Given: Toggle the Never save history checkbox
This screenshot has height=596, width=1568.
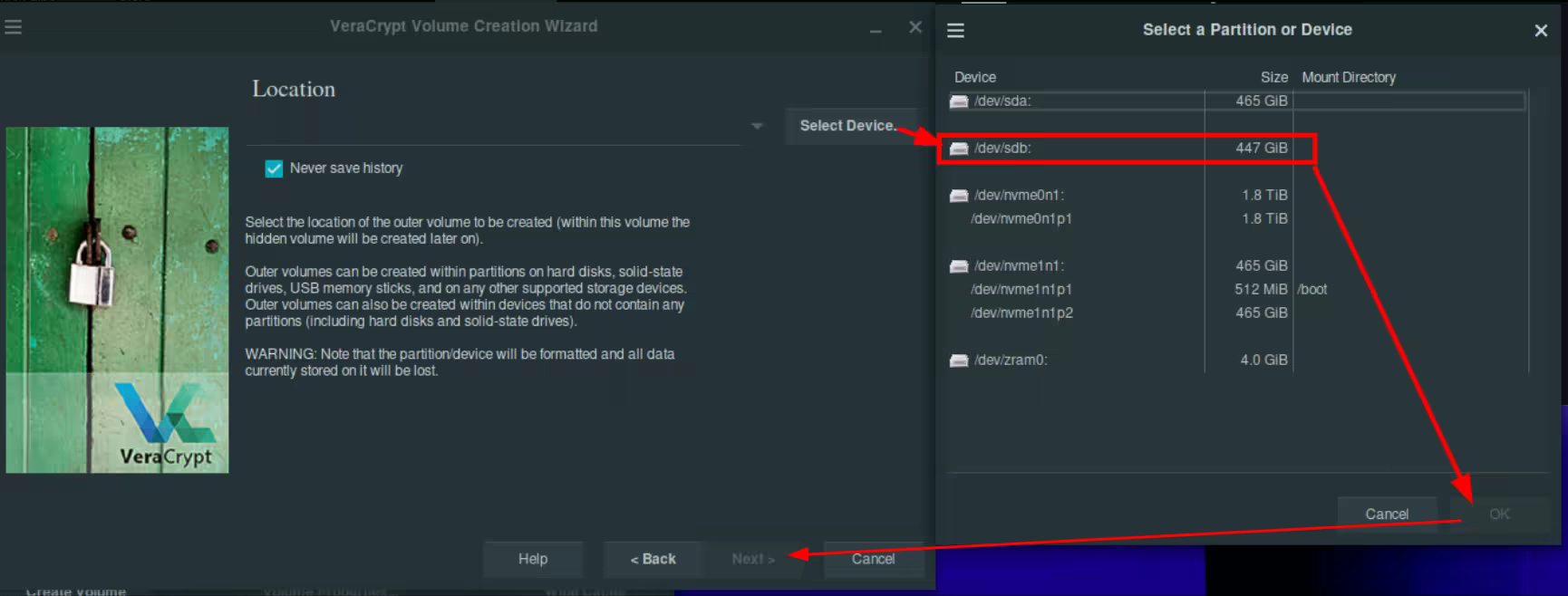Looking at the screenshot, I should (274, 168).
